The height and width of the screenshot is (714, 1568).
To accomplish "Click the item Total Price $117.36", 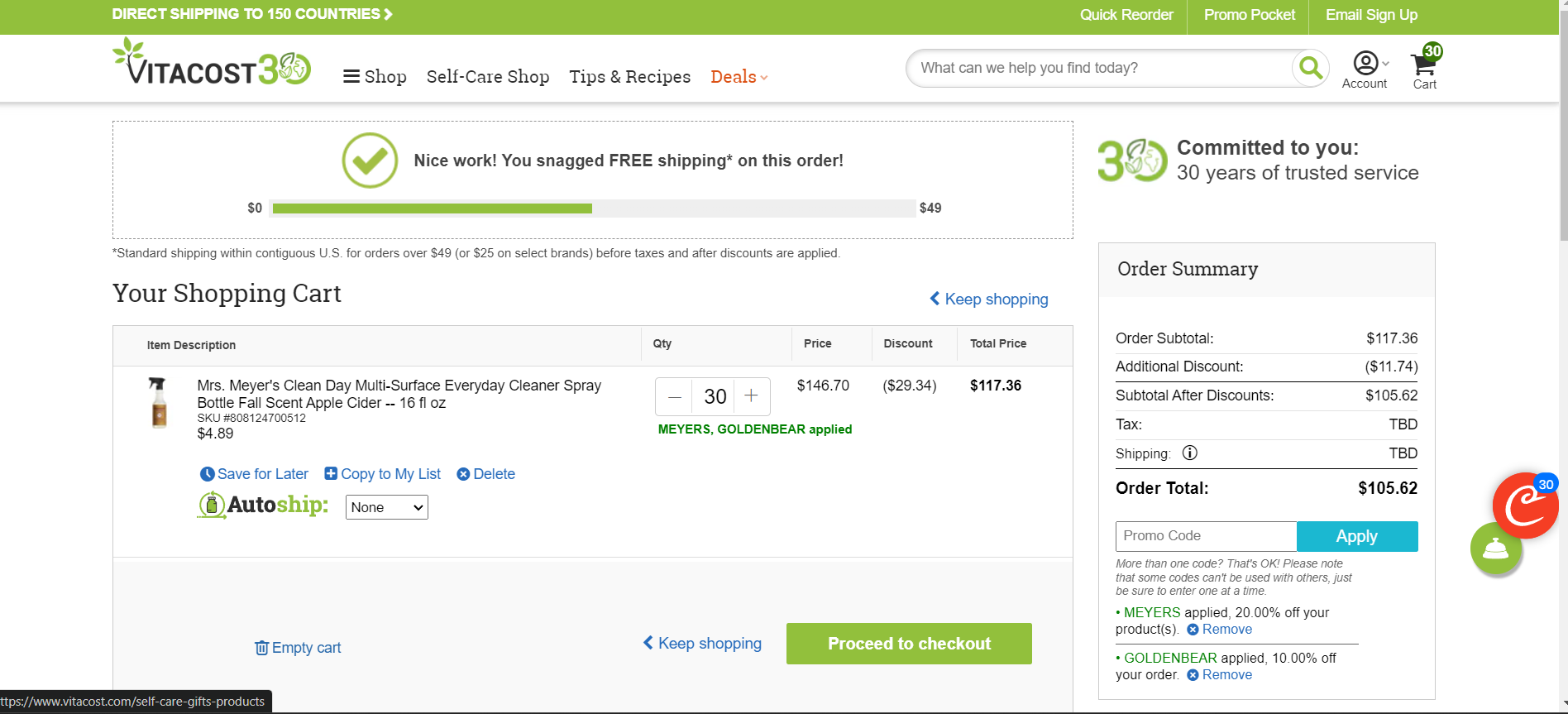I will click(996, 386).
